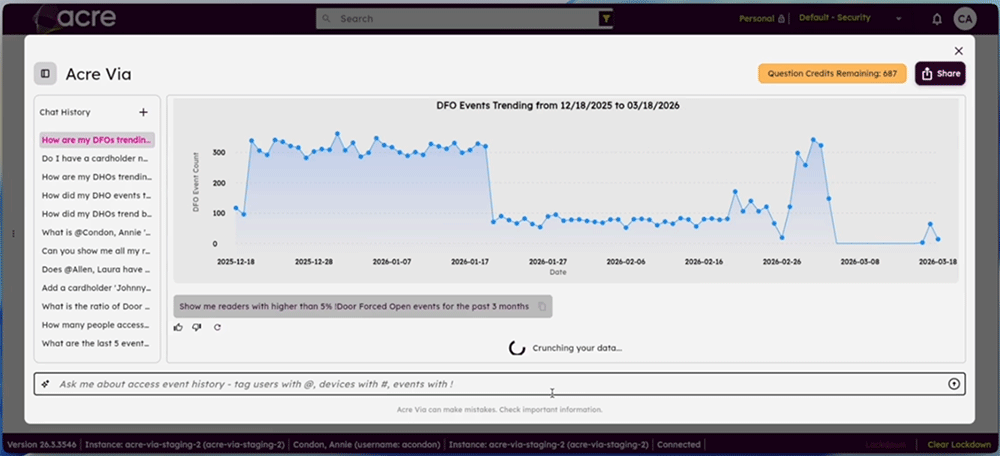
Task: Copy the Door Forced Open query text
Action: pyautogui.click(x=542, y=306)
